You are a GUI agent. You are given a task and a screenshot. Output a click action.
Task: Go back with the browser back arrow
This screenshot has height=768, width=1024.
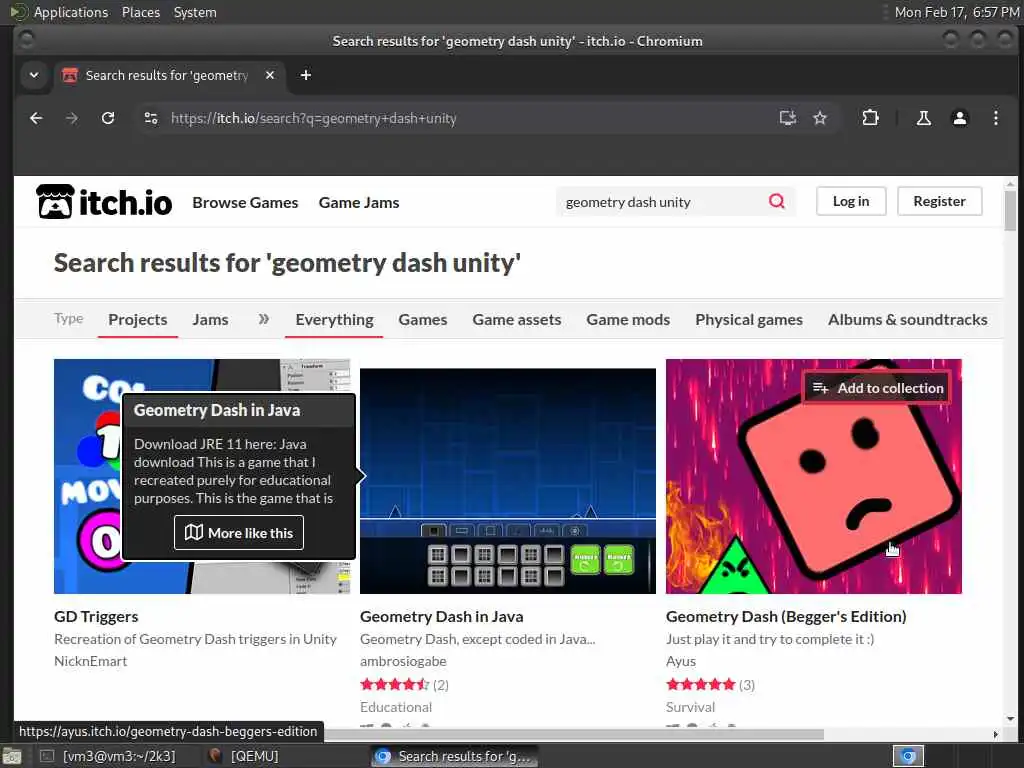coord(36,118)
